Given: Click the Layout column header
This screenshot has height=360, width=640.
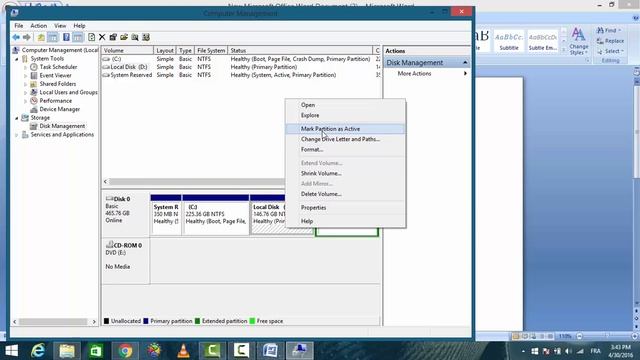Looking at the screenshot, I should 165,51.
